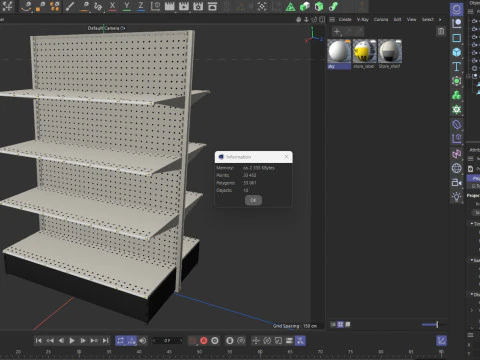Click the current frame input field
This screenshot has width=480, height=360.
coord(168,340)
